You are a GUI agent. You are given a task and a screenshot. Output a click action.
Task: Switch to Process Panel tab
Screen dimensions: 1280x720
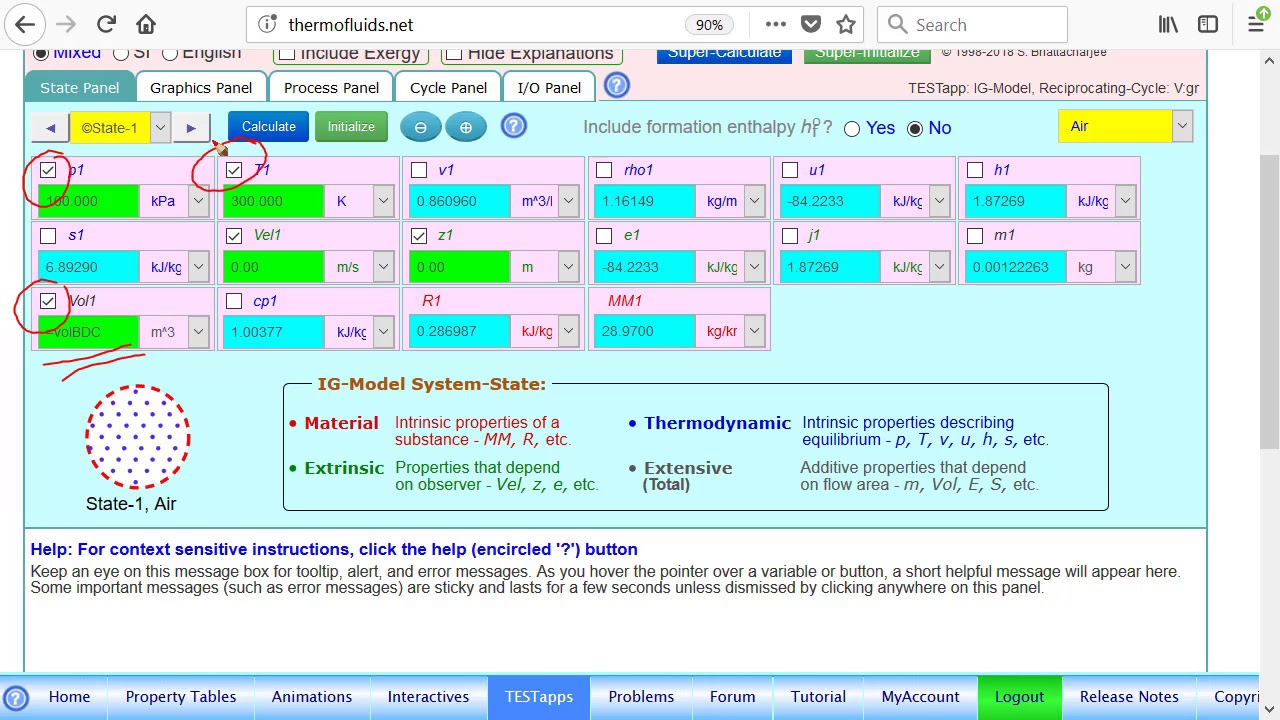click(x=331, y=87)
